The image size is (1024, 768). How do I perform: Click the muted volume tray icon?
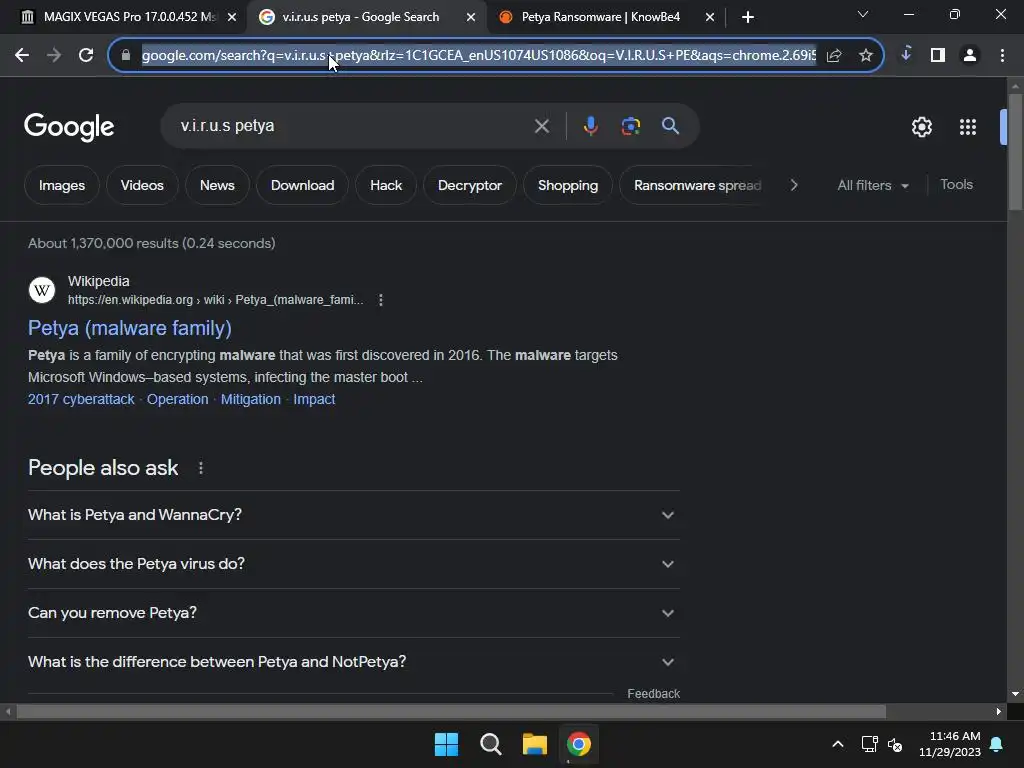point(895,744)
